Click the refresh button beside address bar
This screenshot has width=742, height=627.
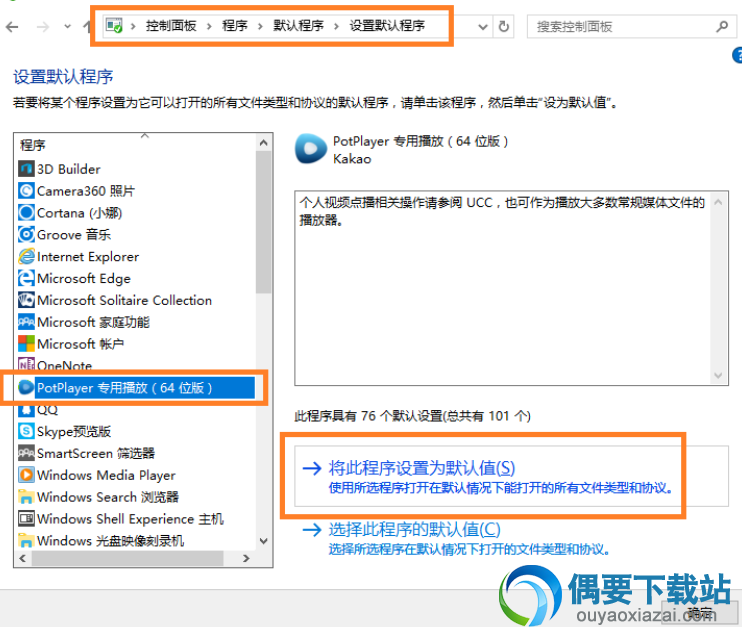[x=504, y=26]
